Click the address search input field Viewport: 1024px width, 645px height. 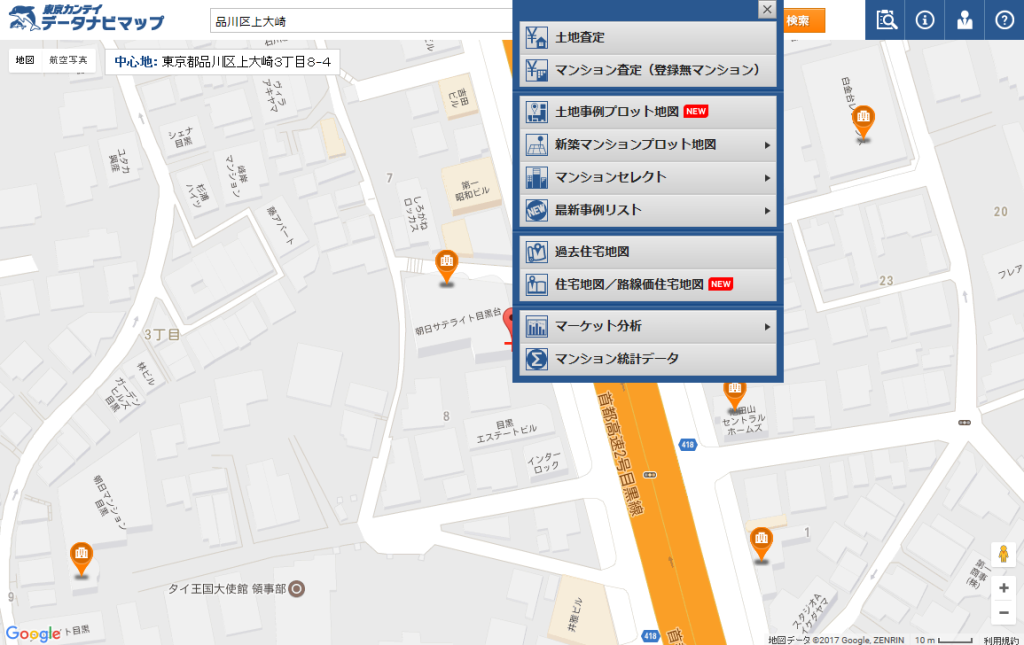coord(360,21)
